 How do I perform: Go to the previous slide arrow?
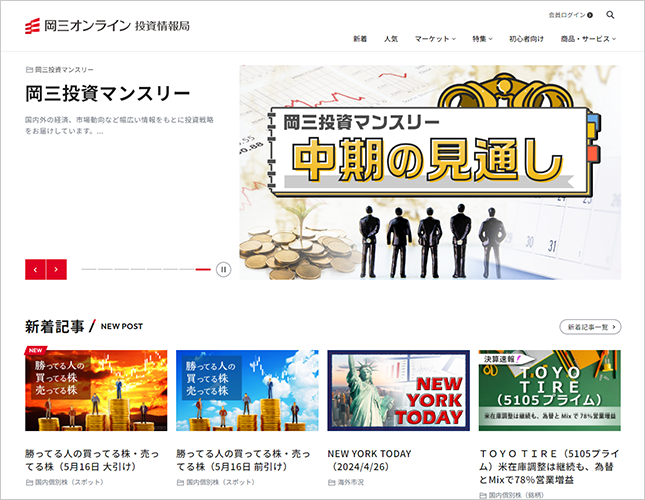pos(35,270)
